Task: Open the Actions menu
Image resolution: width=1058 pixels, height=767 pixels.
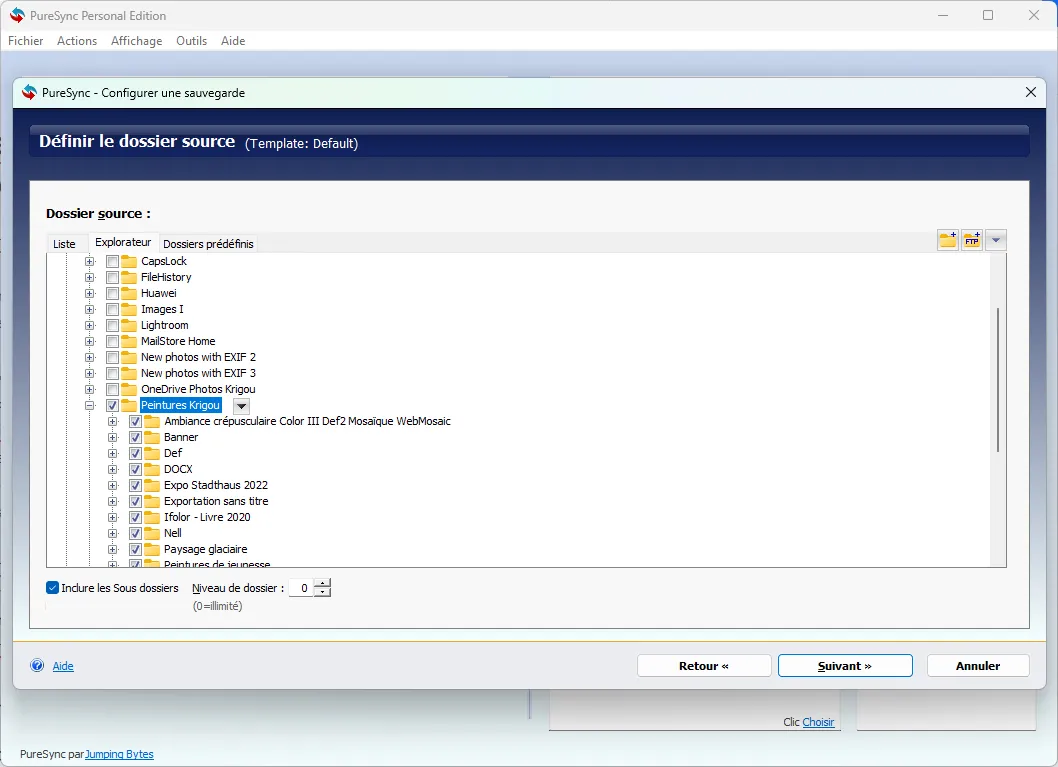Action: tap(77, 40)
